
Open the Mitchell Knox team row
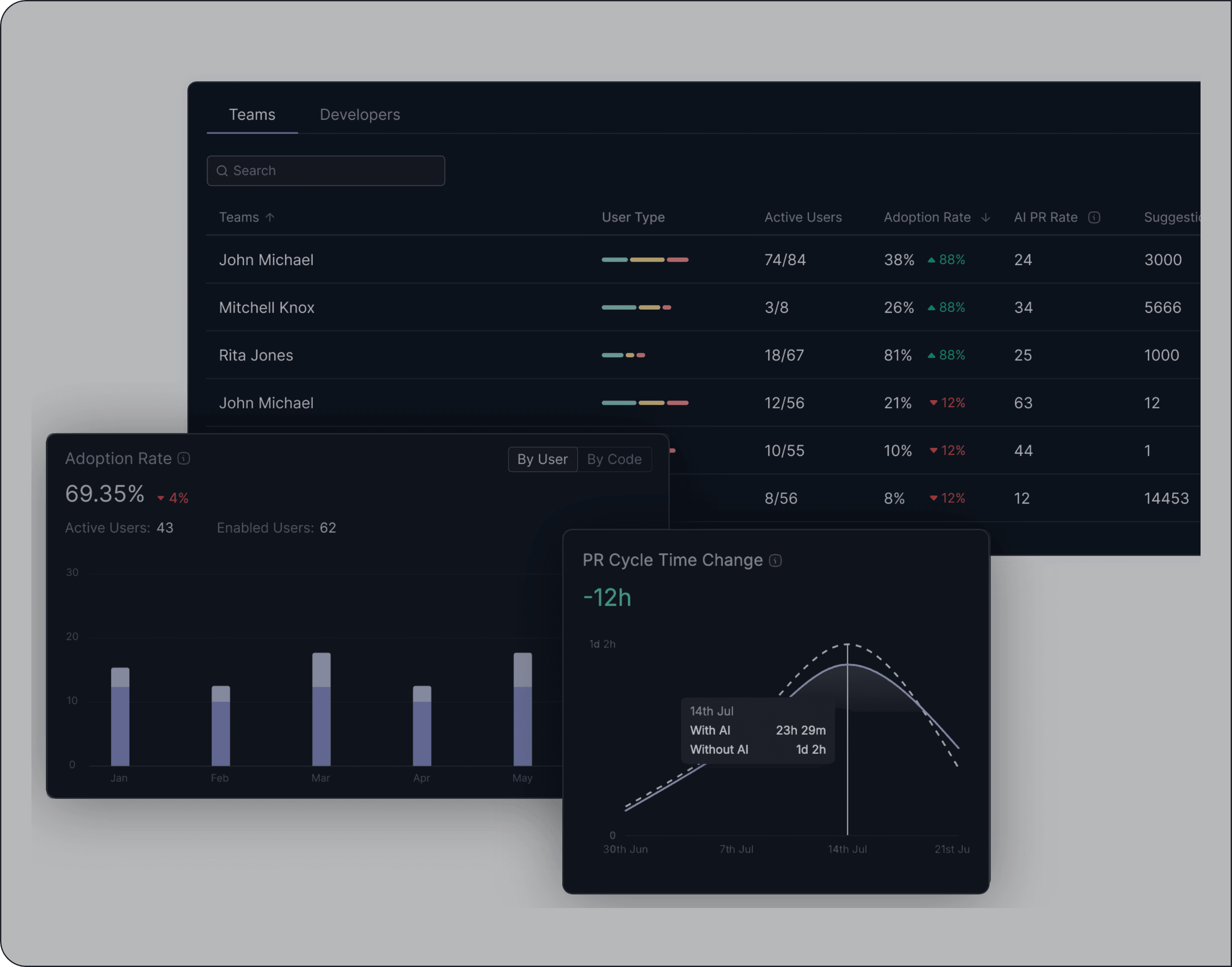click(x=266, y=307)
